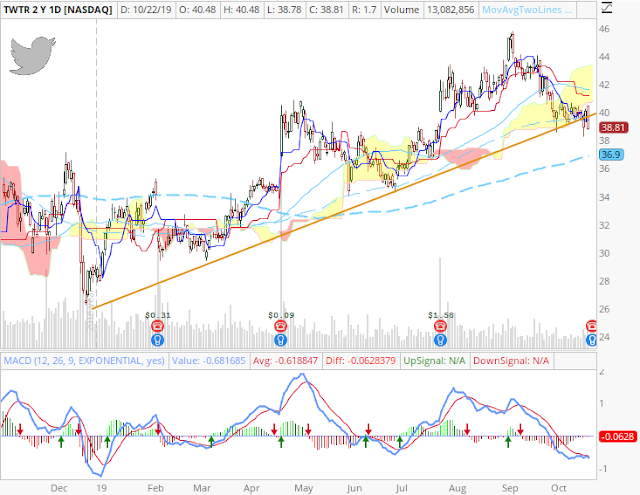Click the open price O: 40.48
This screenshot has height=495, width=640.
tap(198, 10)
